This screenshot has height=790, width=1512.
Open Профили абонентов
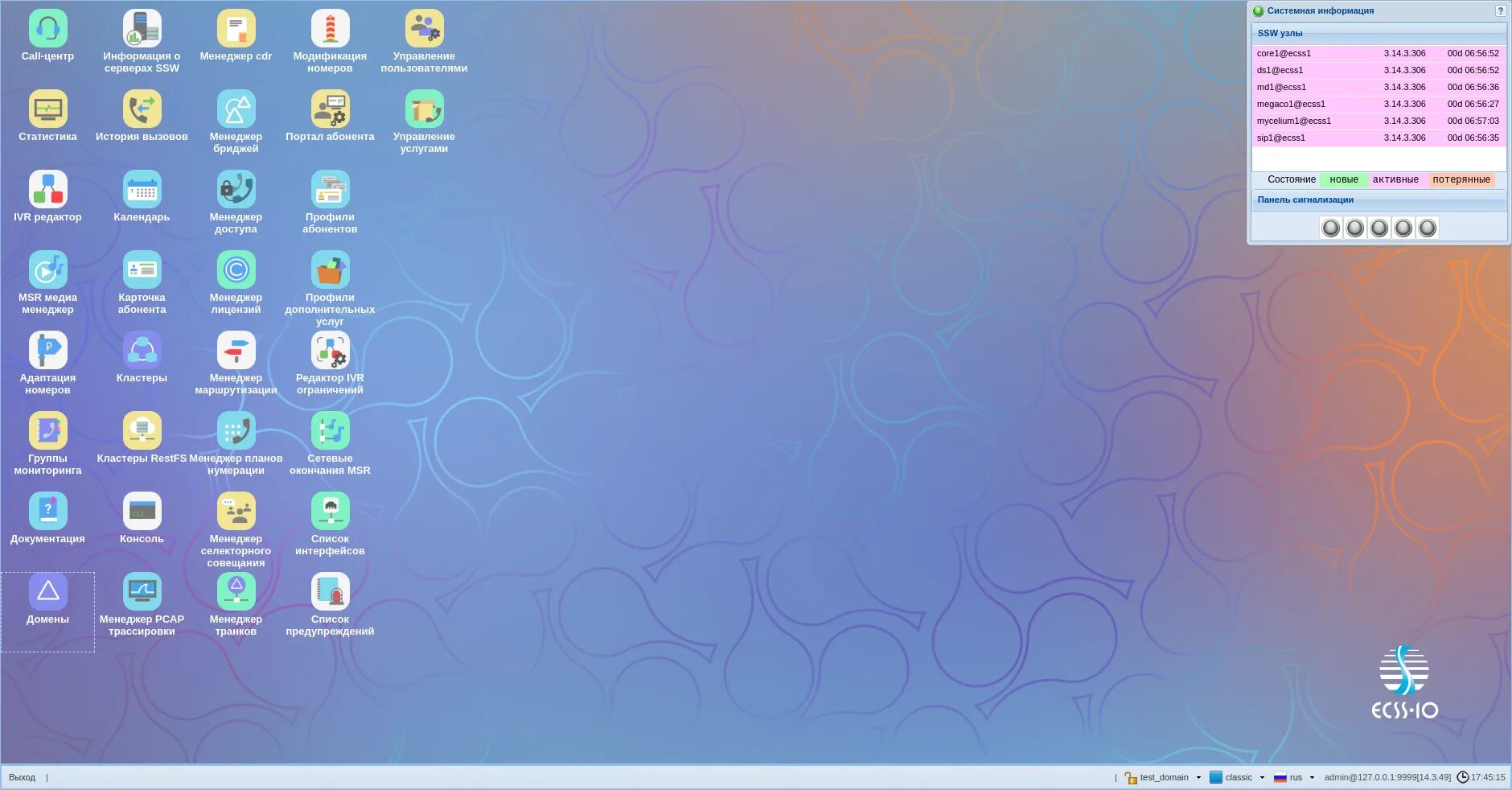(x=330, y=190)
